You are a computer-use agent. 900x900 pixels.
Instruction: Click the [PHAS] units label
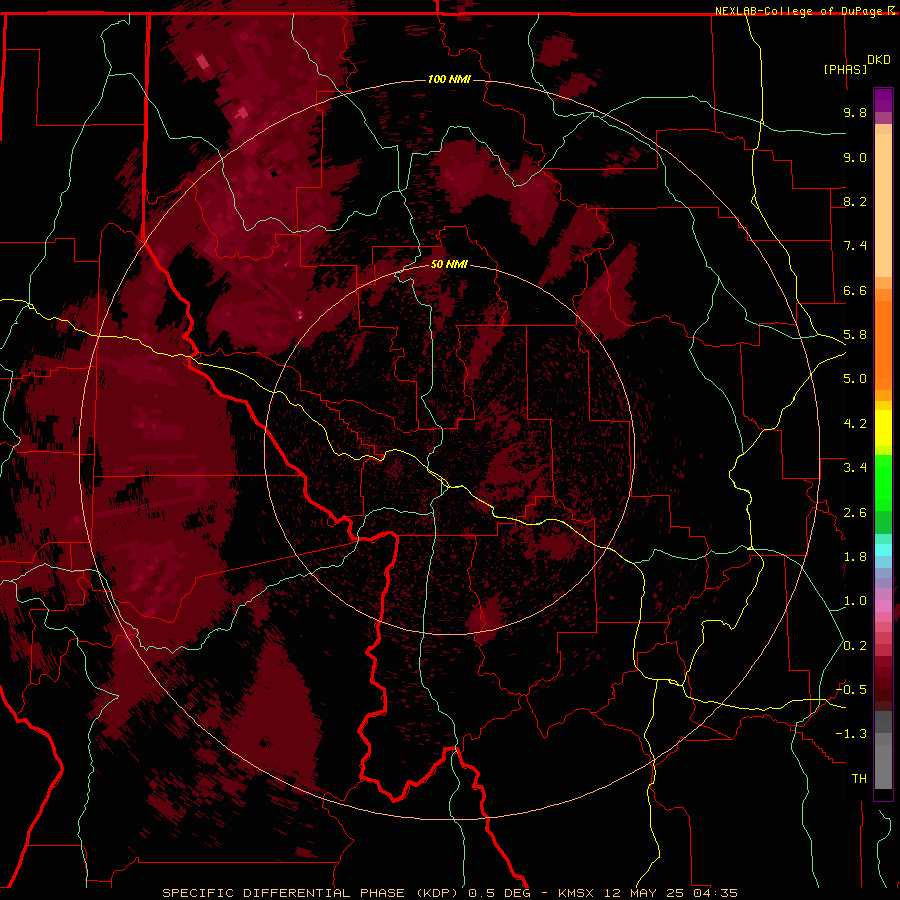click(845, 69)
